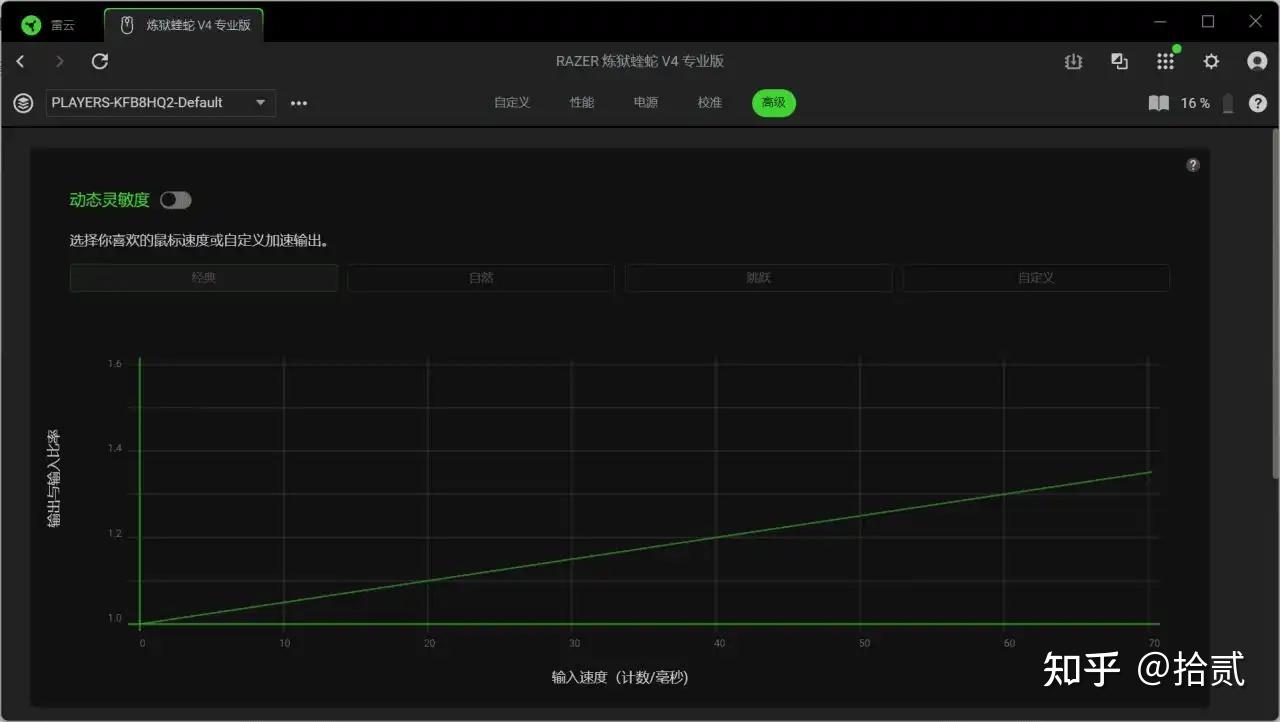Open the profile layers icon beside profile dropdown
This screenshot has width=1280, height=722.
tap(23, 103)
